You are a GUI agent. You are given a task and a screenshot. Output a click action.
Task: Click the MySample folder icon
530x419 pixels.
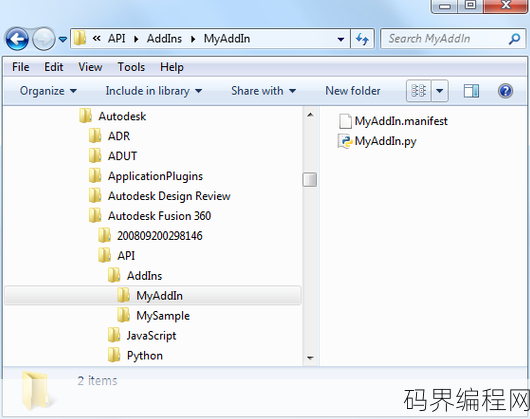click(123, 315)
